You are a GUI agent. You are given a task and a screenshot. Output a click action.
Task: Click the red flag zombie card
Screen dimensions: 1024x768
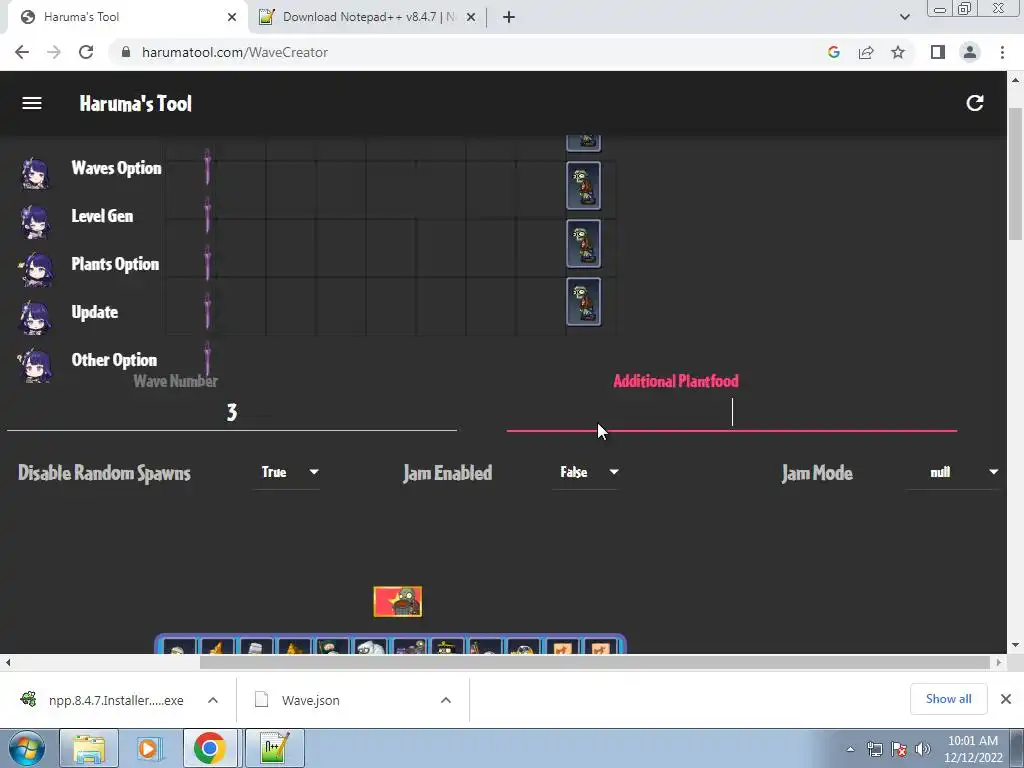click(x=398, y=601)
